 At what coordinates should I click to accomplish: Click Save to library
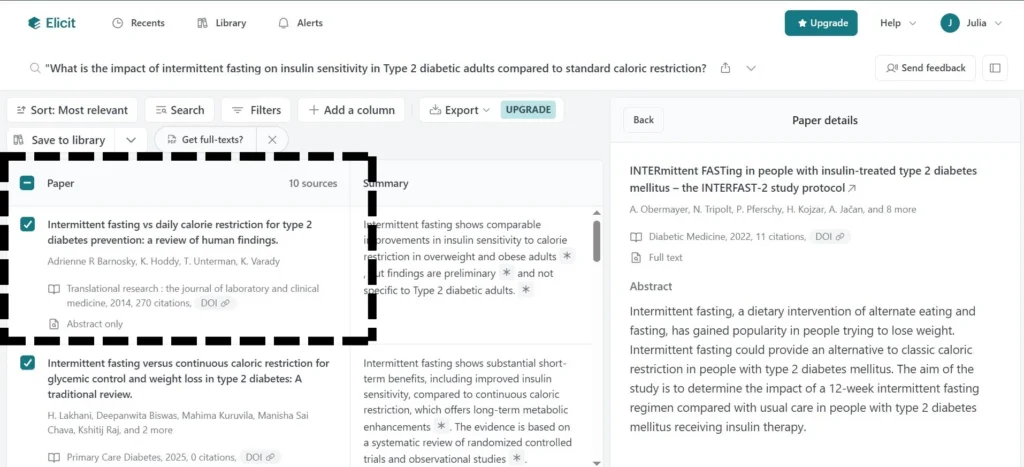pyautogui.click(x=61, y=140)
